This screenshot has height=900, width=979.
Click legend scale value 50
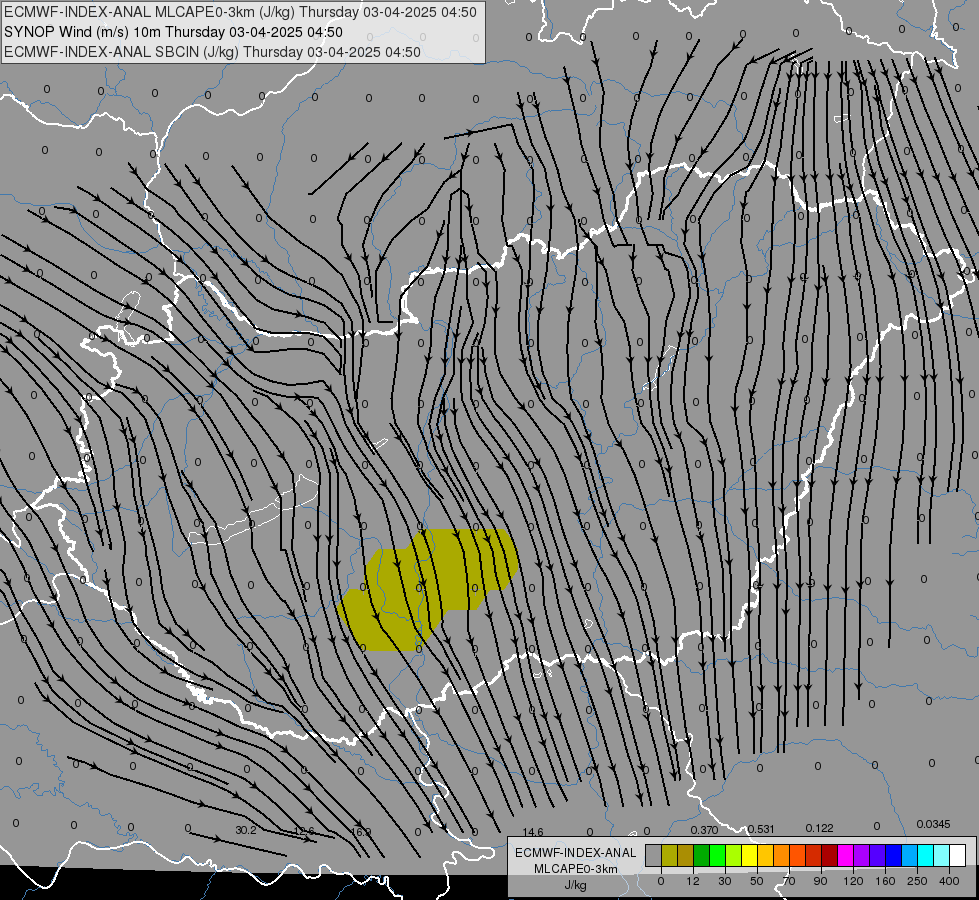[757, 881]
